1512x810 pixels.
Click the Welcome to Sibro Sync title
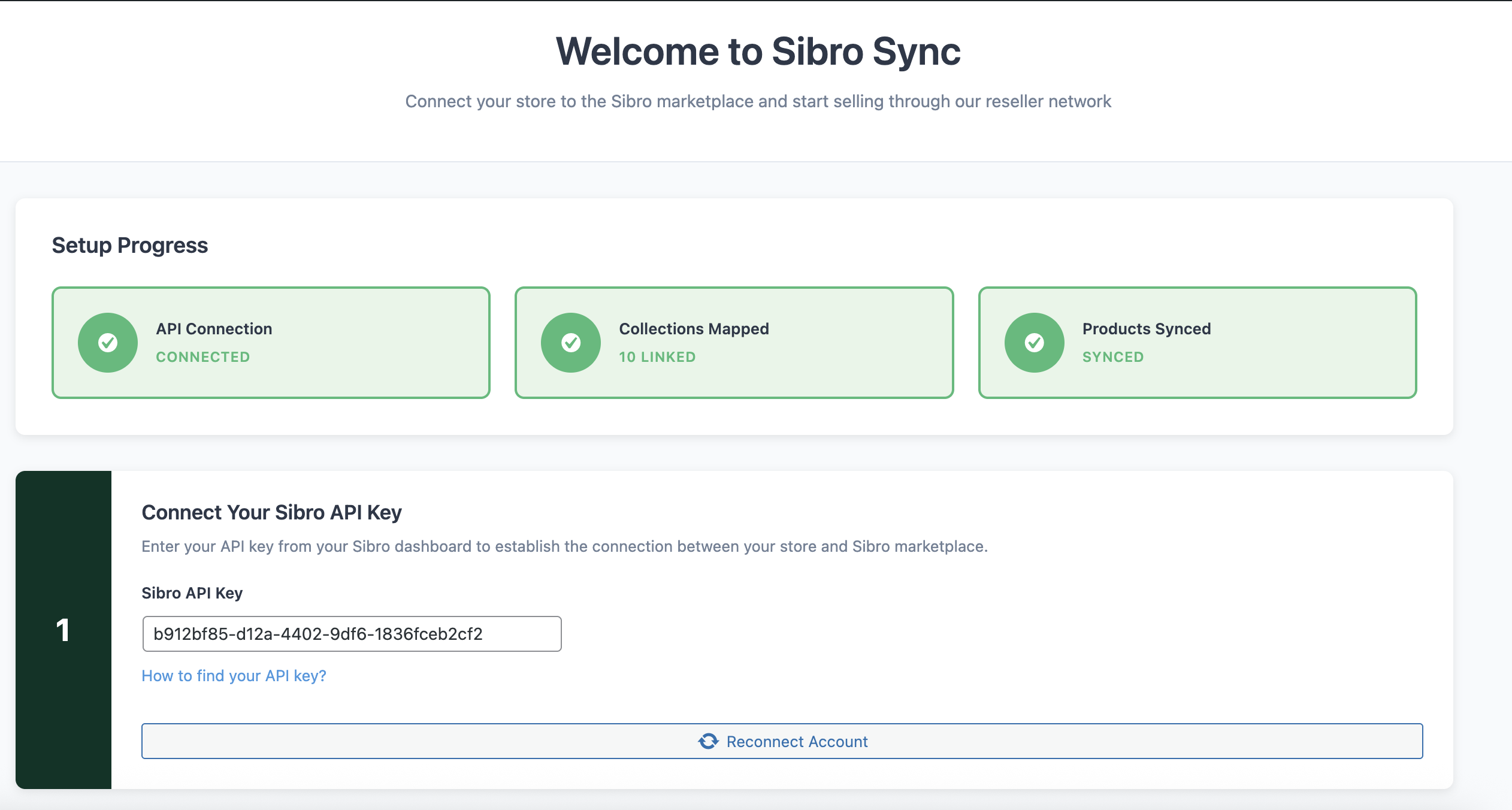coord(758,52)
